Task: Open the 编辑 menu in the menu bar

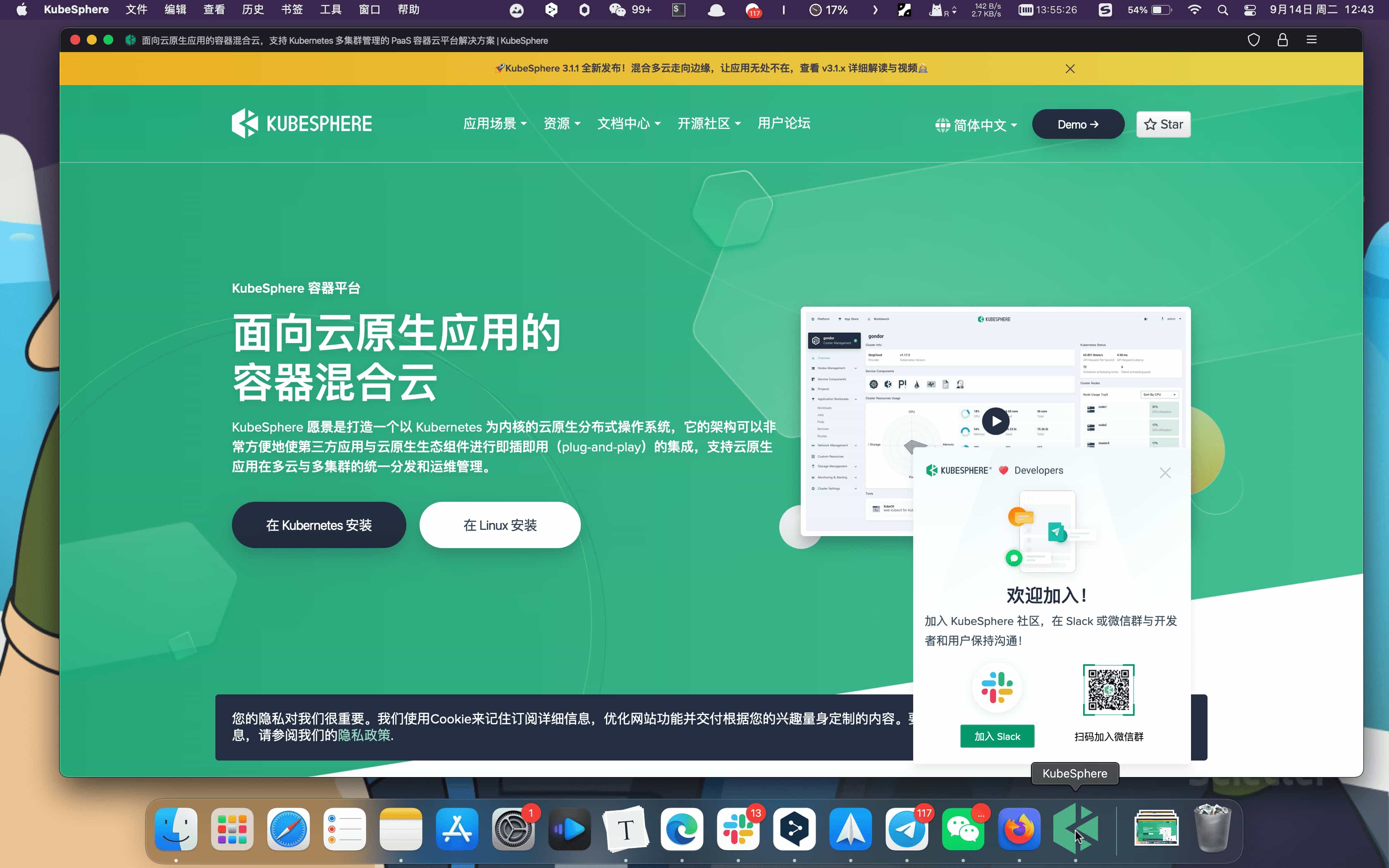Action: [x=175, y=10]
